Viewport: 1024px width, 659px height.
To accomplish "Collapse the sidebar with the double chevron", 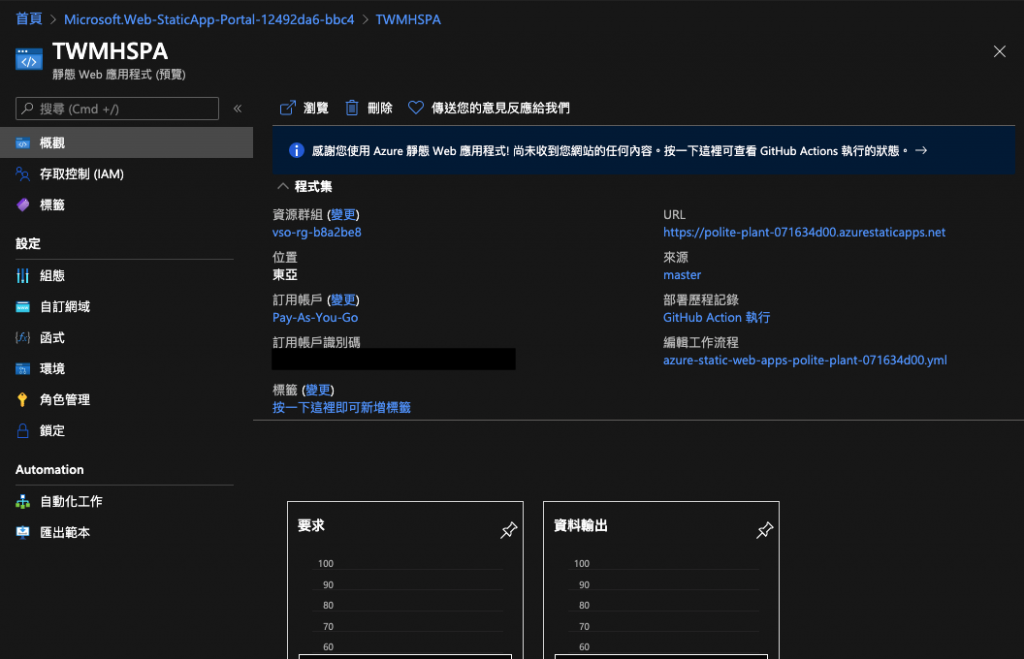I will coord(238,108).
